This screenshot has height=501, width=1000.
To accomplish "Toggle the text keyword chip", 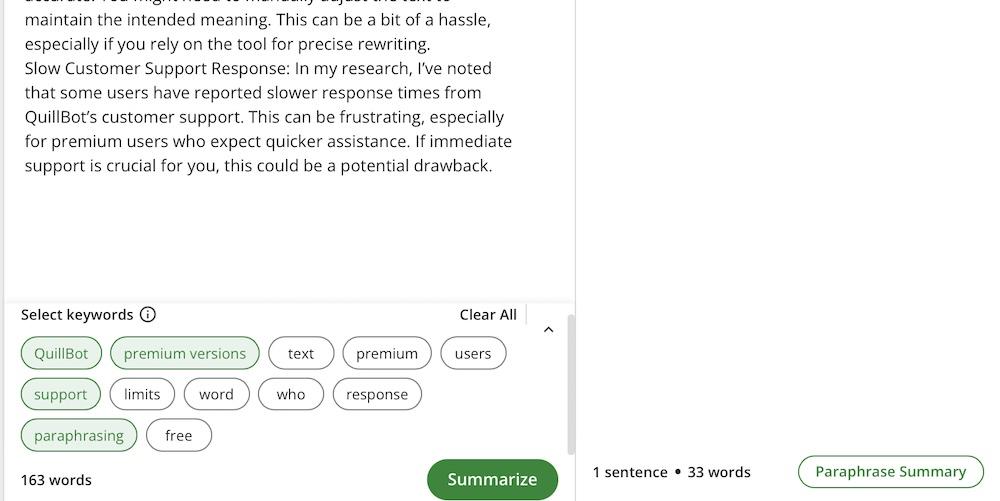I will (301, 353).
